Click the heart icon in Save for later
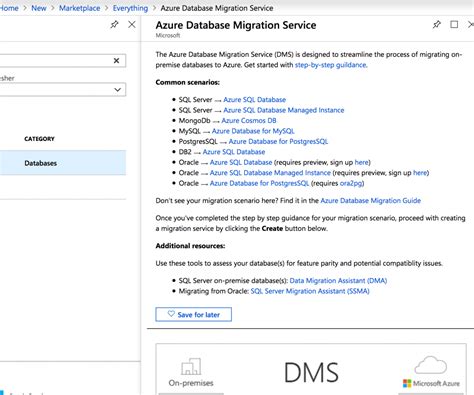 pos(171,314)
